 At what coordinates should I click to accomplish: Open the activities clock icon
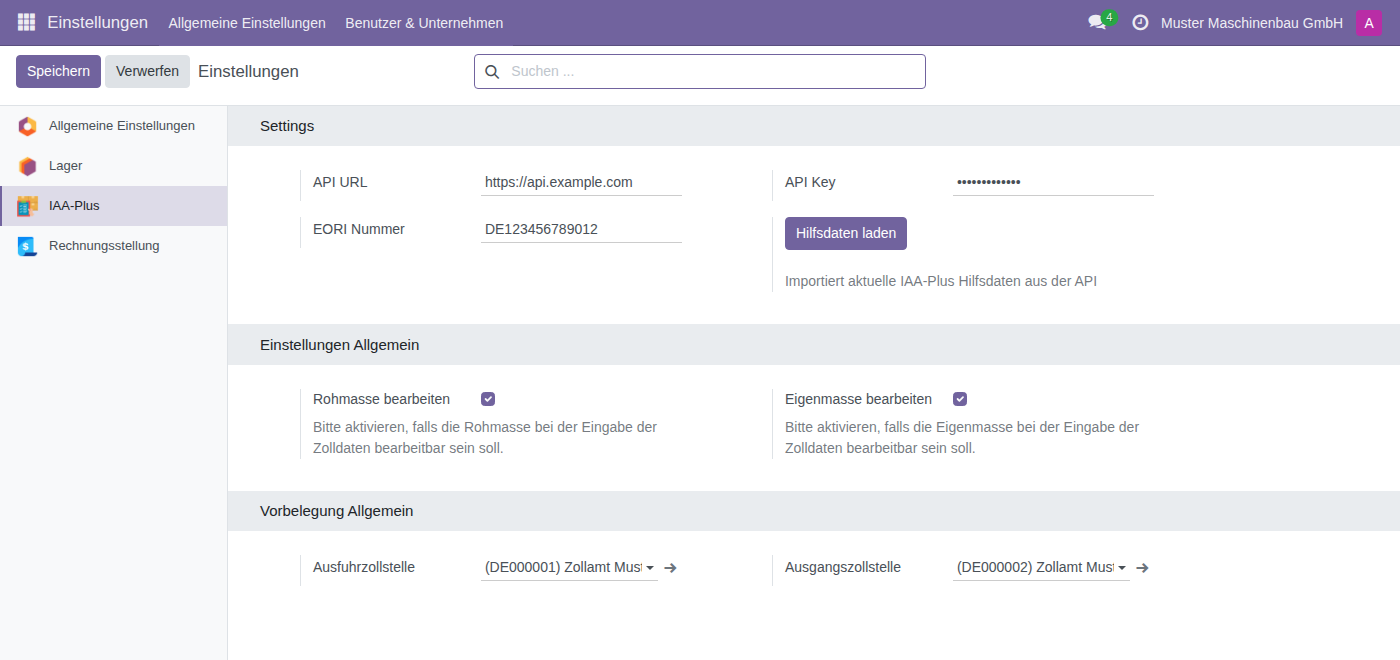(1140, 22)
